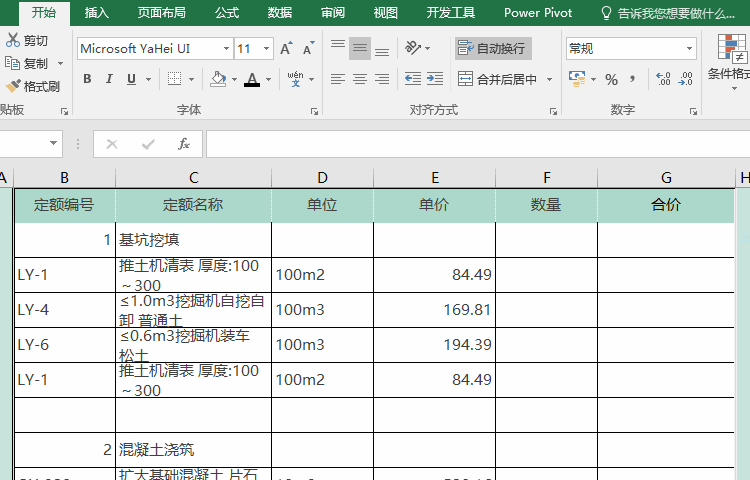Open number format dropdown 常规

pos(689,48)
